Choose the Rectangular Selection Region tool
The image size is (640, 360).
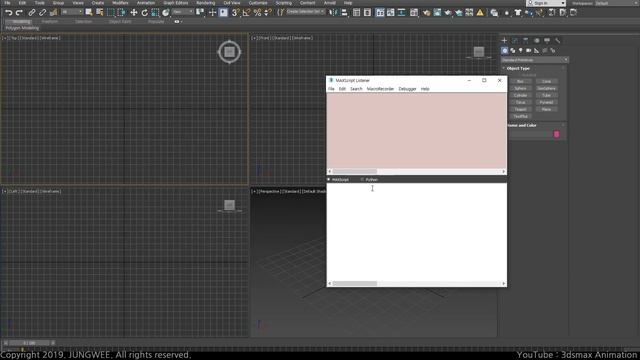(111, 13)
